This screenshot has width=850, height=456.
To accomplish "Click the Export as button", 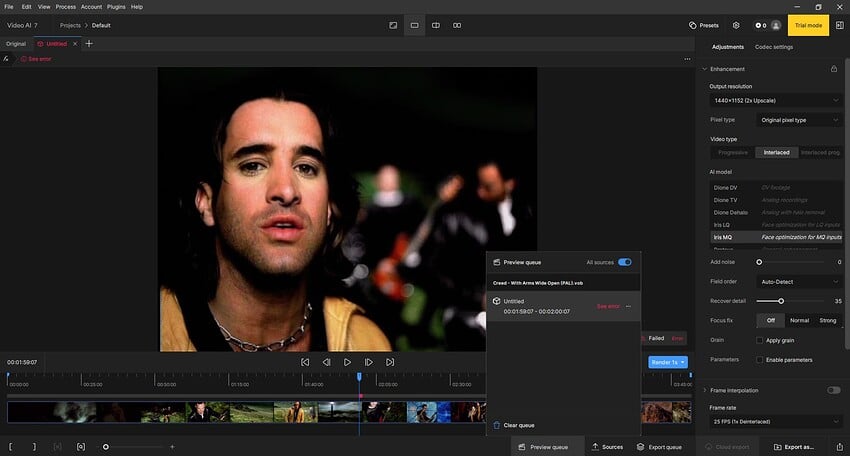I will click(x=794, y=447).
